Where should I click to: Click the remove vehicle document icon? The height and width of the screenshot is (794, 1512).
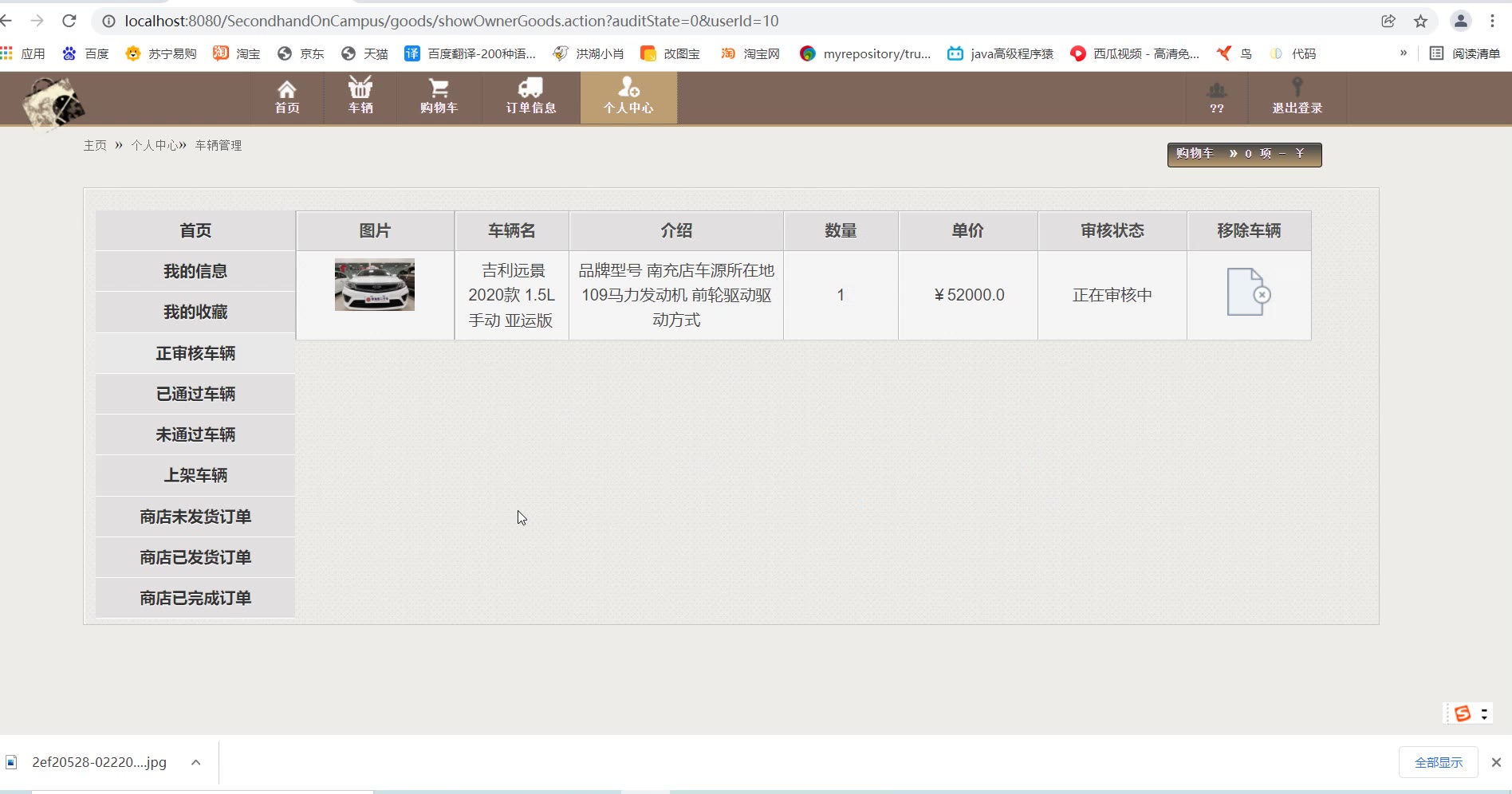[x=1248, y=293]
